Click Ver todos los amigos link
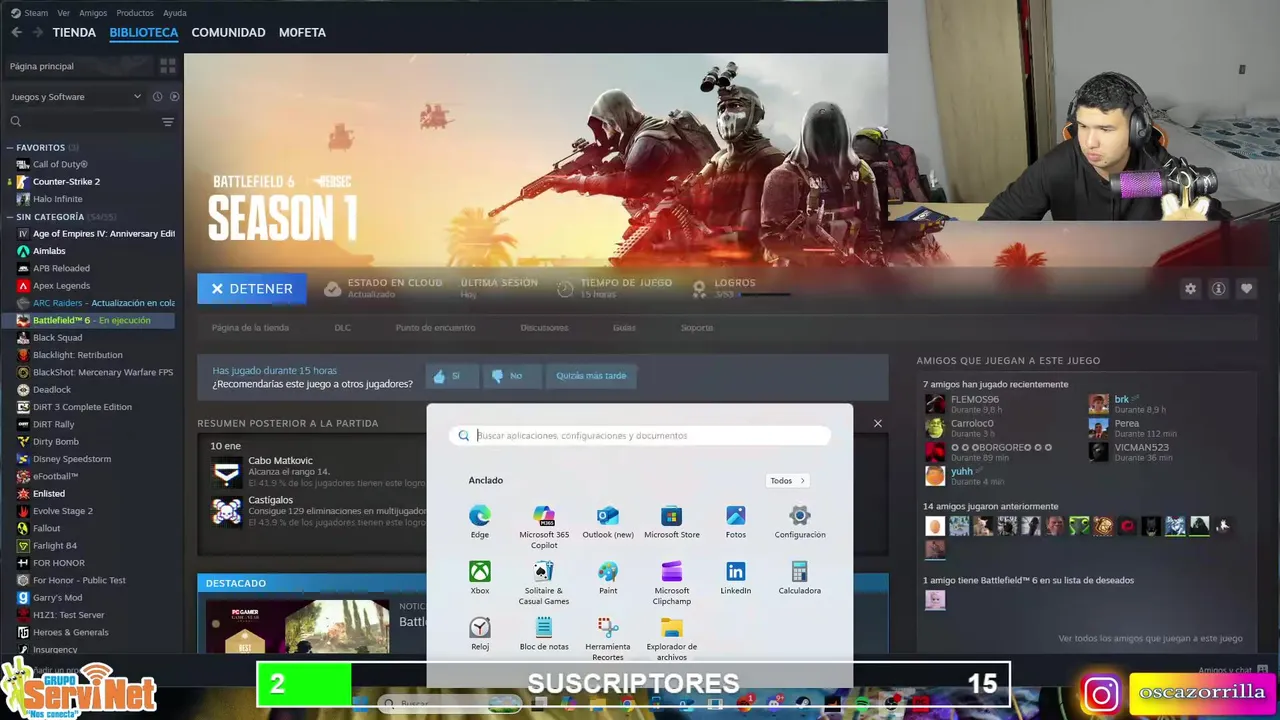The height and width of the screenshot is (720, 1280). point(1150,638)
